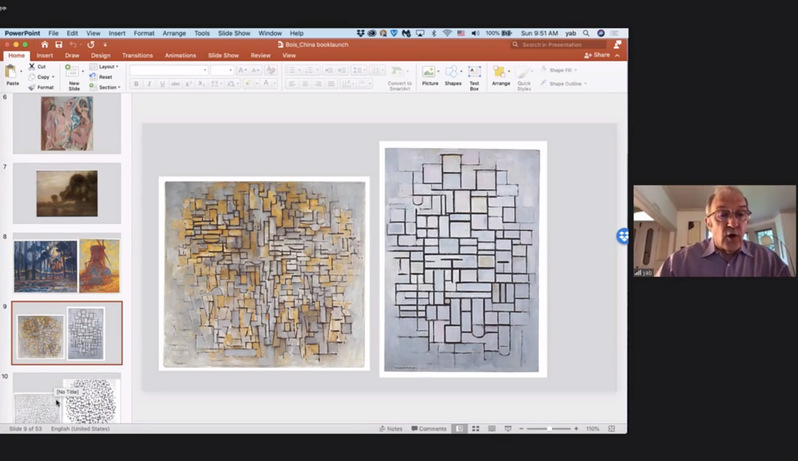Screen dimensions: 798x461
Task: Click the Arrange icon
Action: coord(501,73)
